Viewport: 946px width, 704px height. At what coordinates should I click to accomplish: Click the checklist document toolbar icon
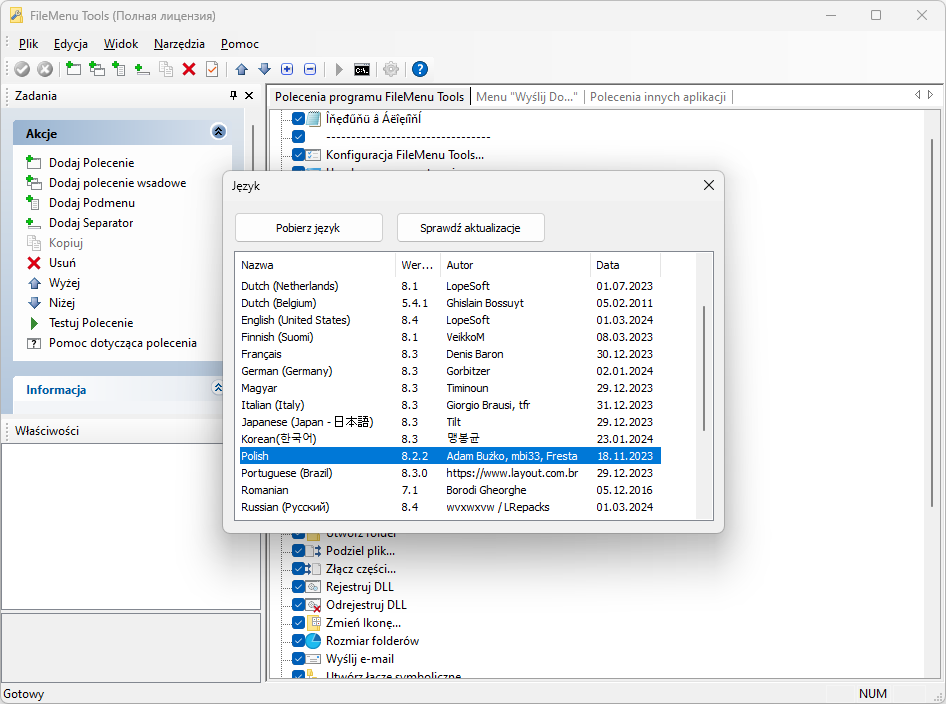pyautogui.click(x=212, y=69)
